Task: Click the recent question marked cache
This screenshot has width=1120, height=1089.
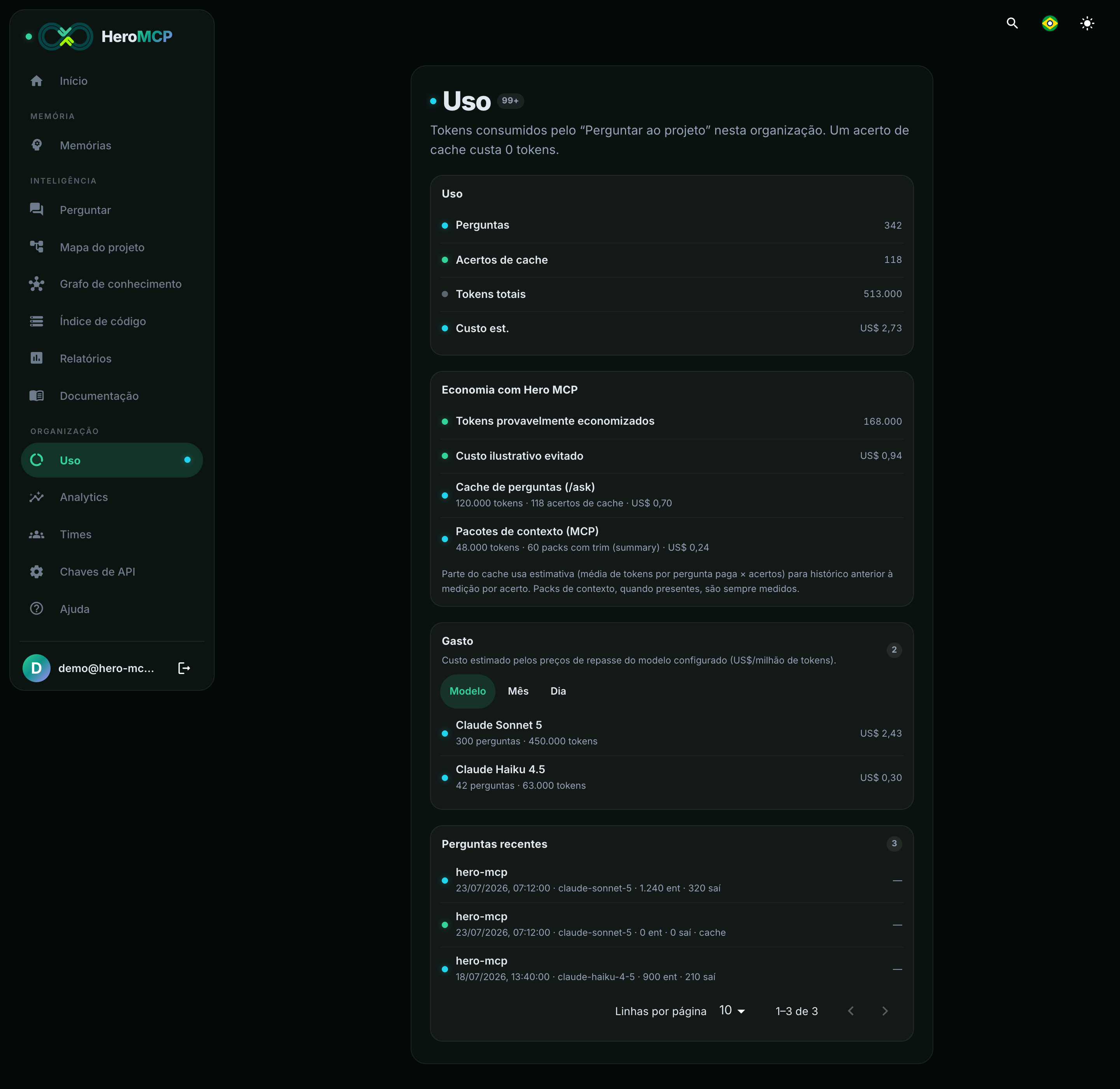Action: click(672, 925)
